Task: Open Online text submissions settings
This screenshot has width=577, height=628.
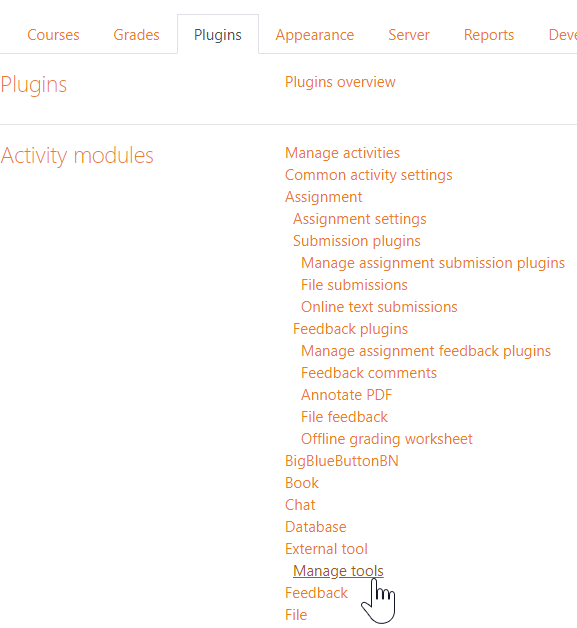Action: click(379, 307)
